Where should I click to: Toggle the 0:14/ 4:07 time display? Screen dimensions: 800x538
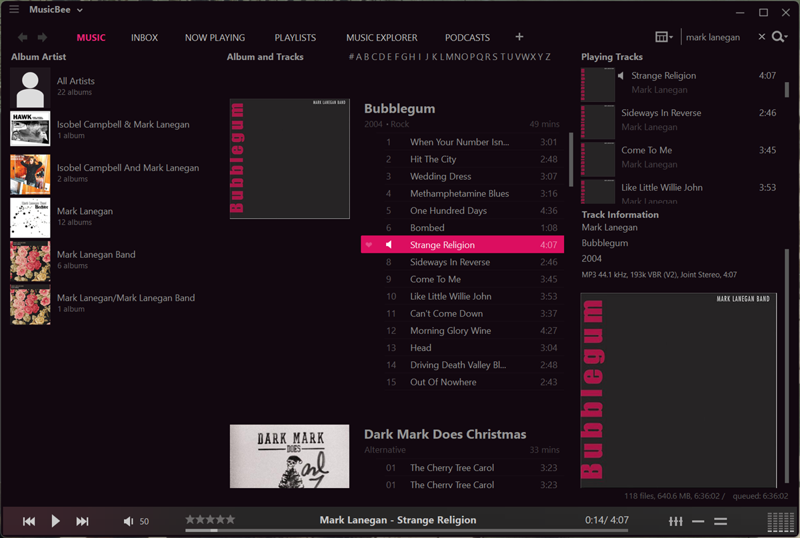pos(607,520)
